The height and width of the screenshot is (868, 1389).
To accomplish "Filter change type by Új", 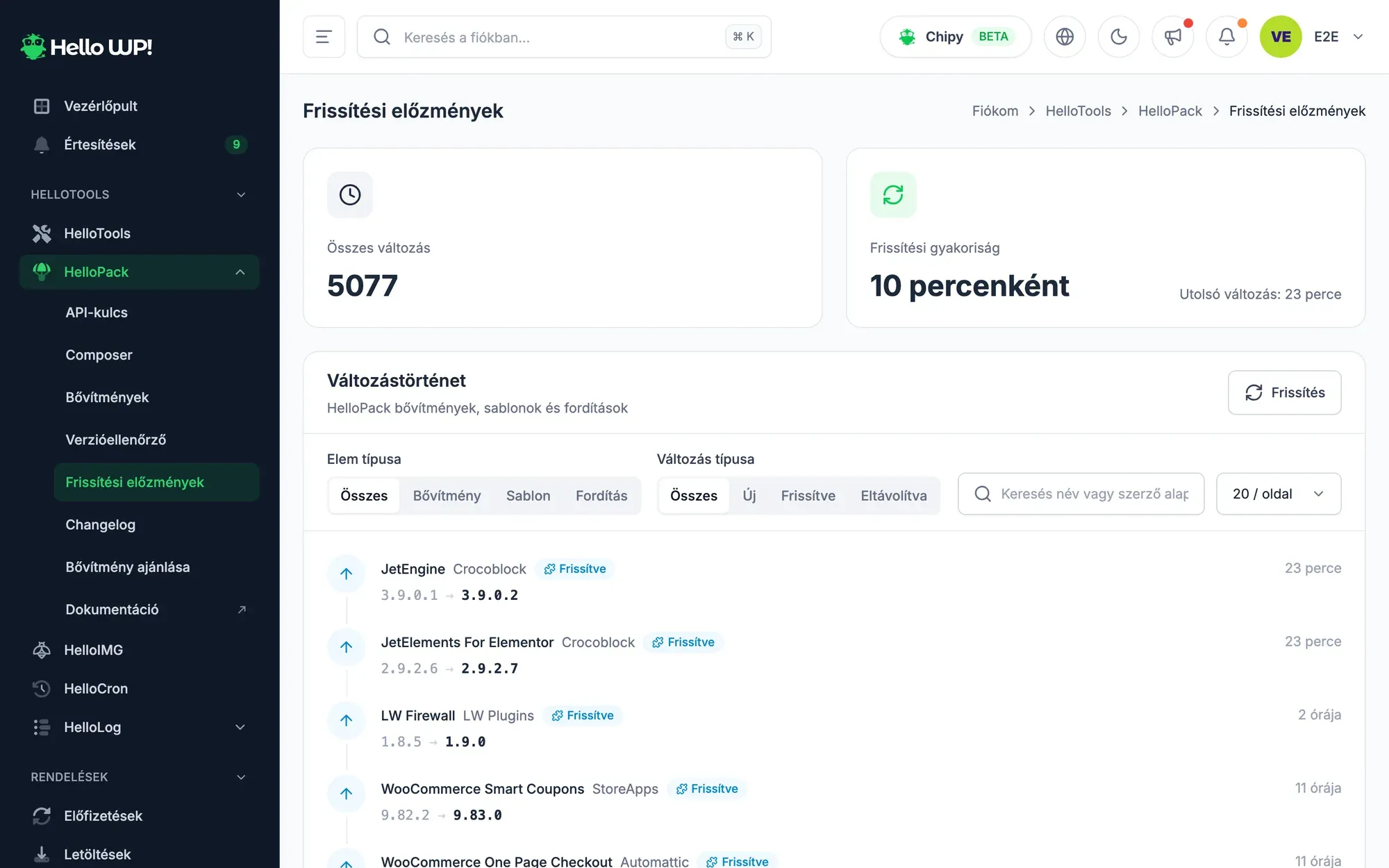I will [x=749, y=495].
